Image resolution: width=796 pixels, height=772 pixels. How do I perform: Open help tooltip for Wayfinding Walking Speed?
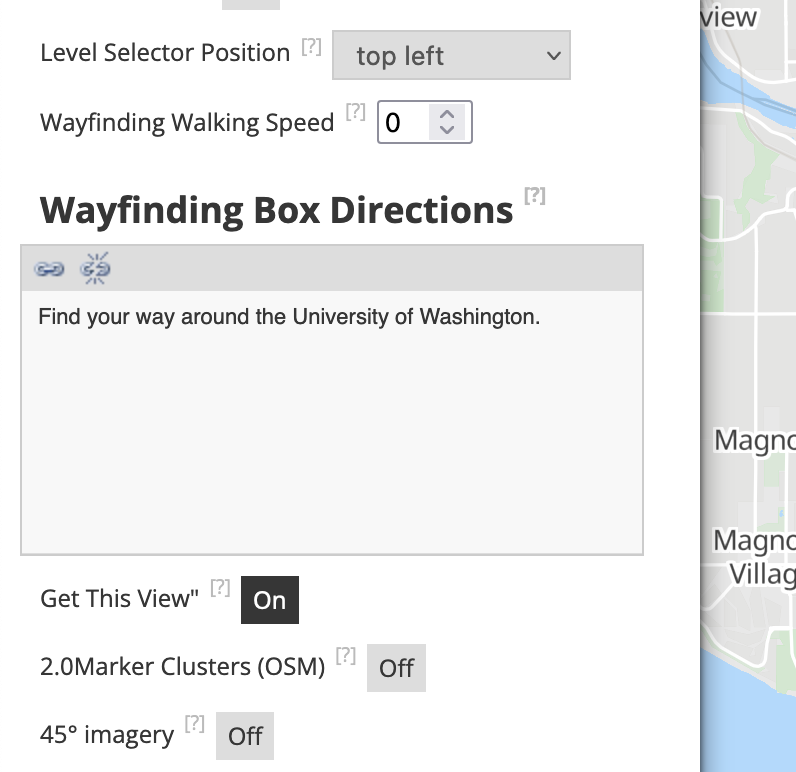pos(355,112)
